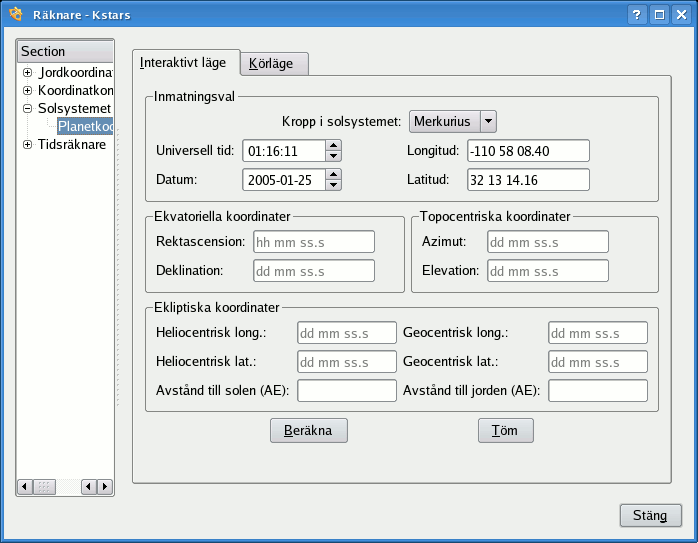Select the Jordkoordinater tree entry
The image size is (698, 543).
coord(75,72)
